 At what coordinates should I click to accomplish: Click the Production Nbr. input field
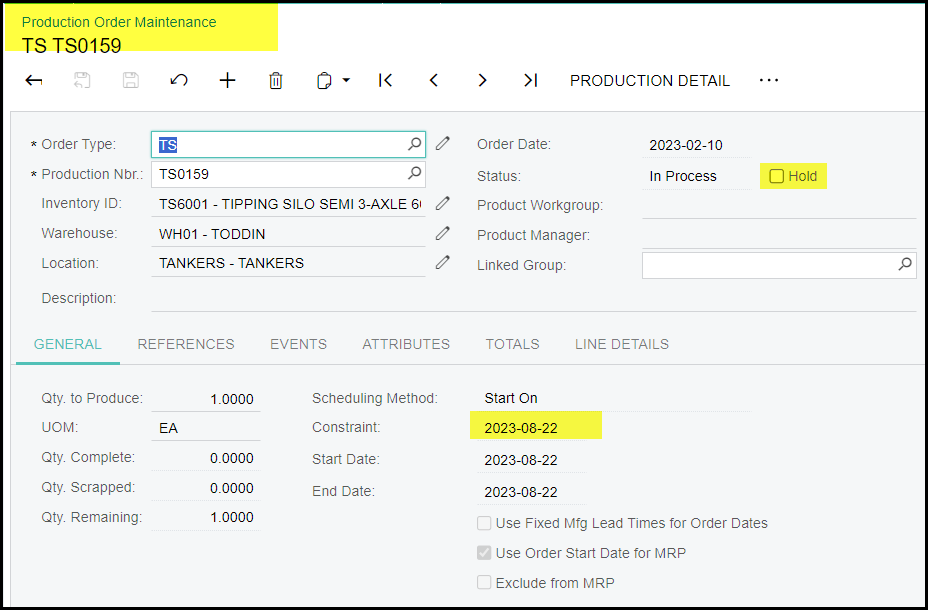[x=280, y=174]
